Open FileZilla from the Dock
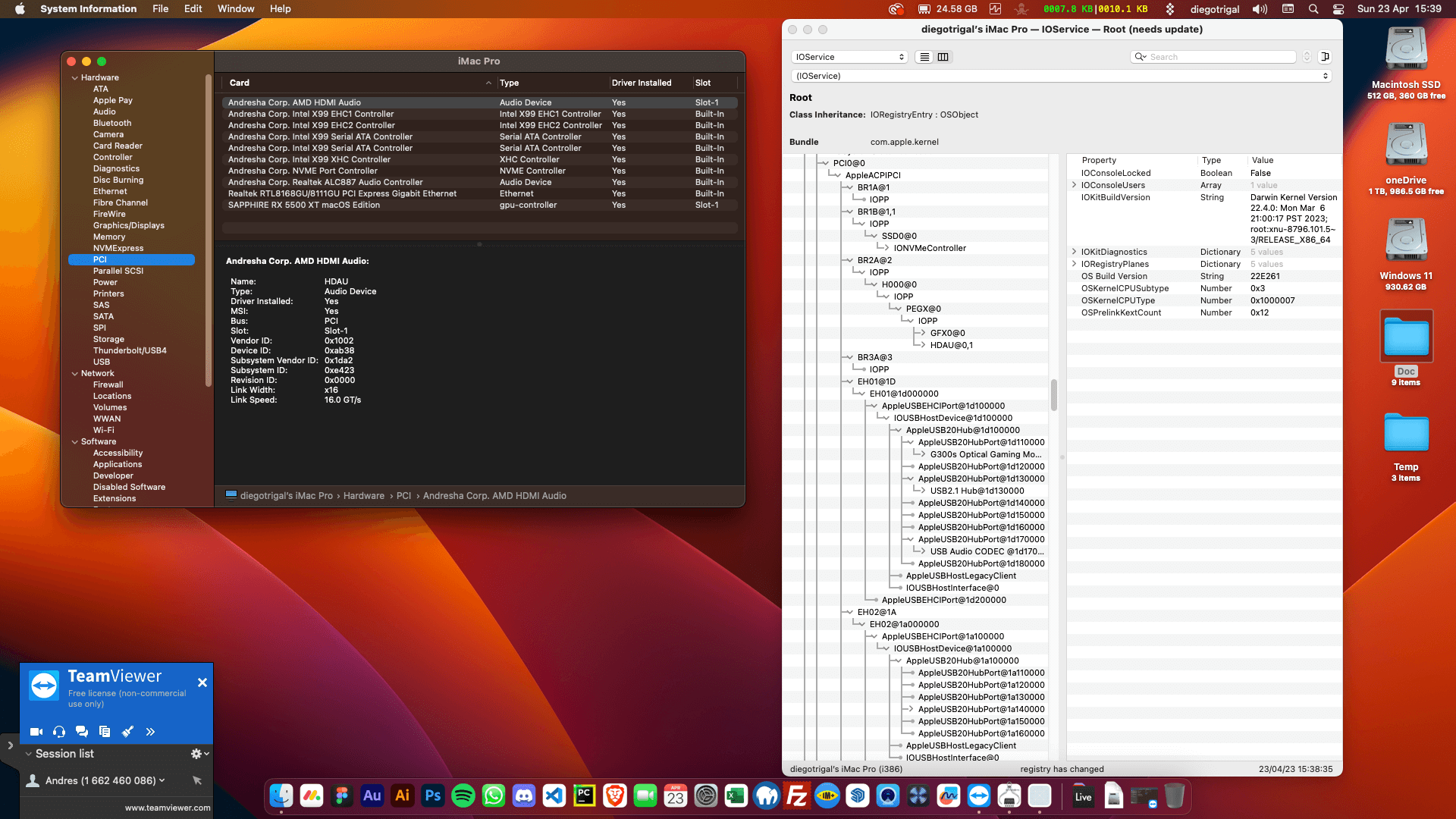The height and width of the screenshot is (819, 1456). point(797,795)
